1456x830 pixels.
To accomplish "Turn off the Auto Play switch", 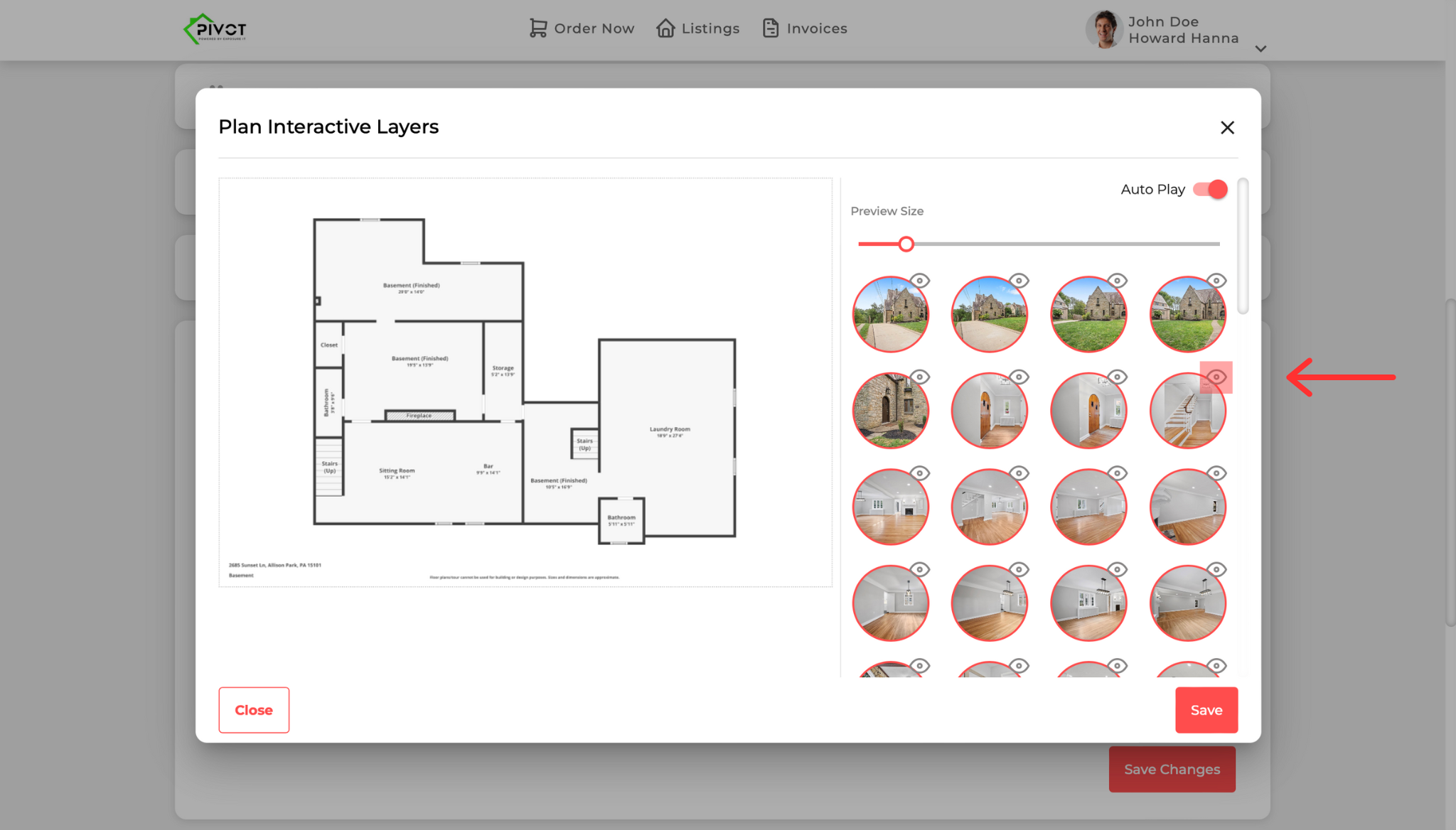I will (1210, 190).
